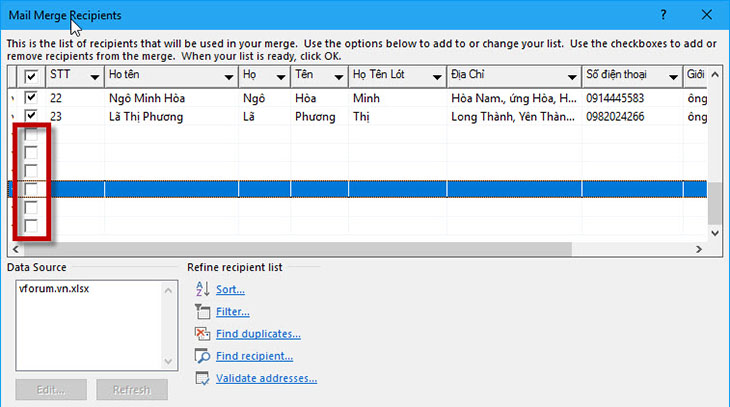This screenshot has height=407, width=730.
Task: Open the Find duplicates... link
Action: [258, 334]
